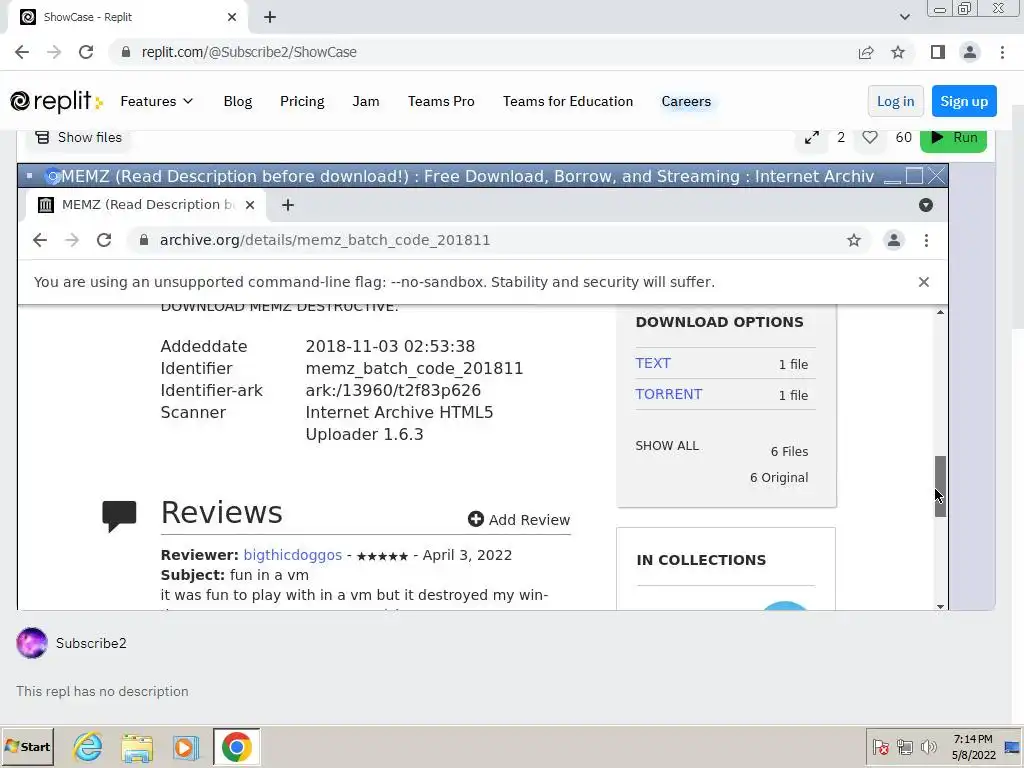Open the Careers nav link

click(x=686, y=101)
